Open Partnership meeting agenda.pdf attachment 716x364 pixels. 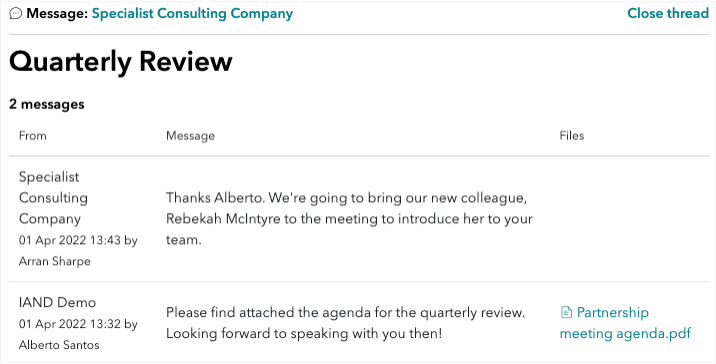tap(625, 323)
